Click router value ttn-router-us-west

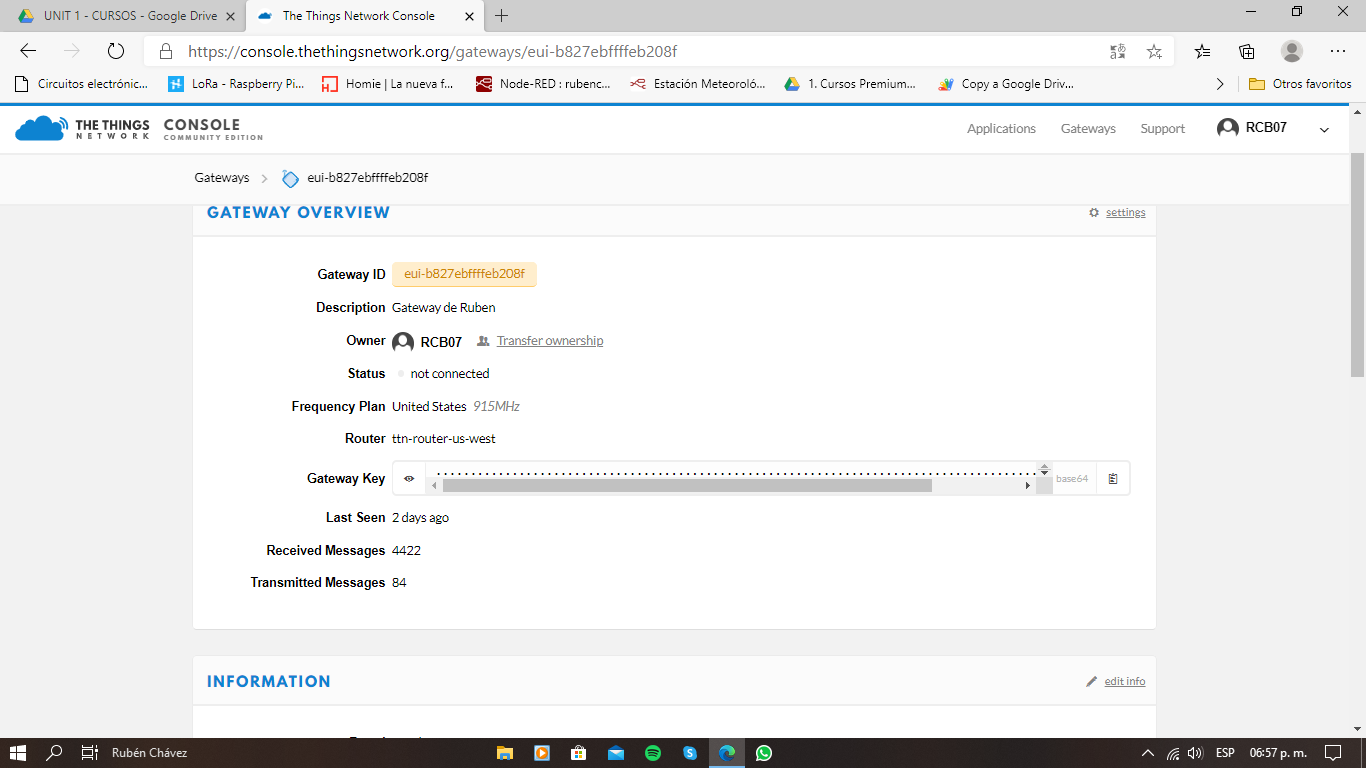[x=444, y=439]
